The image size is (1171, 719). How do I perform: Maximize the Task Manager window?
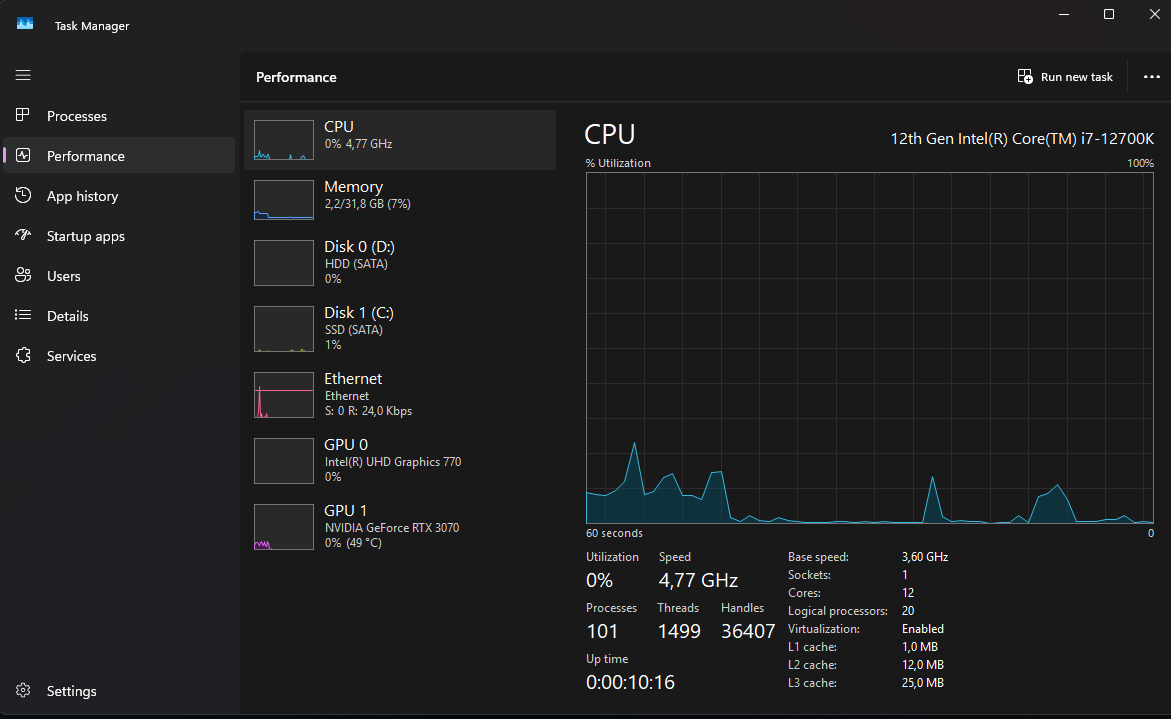(x=1109, y=14)
